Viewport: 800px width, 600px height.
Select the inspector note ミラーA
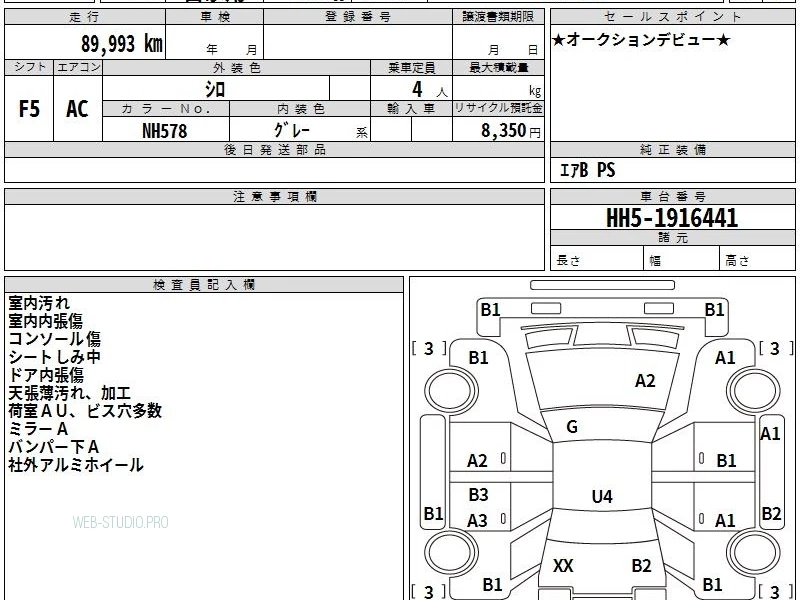click(x=38, y=429)
